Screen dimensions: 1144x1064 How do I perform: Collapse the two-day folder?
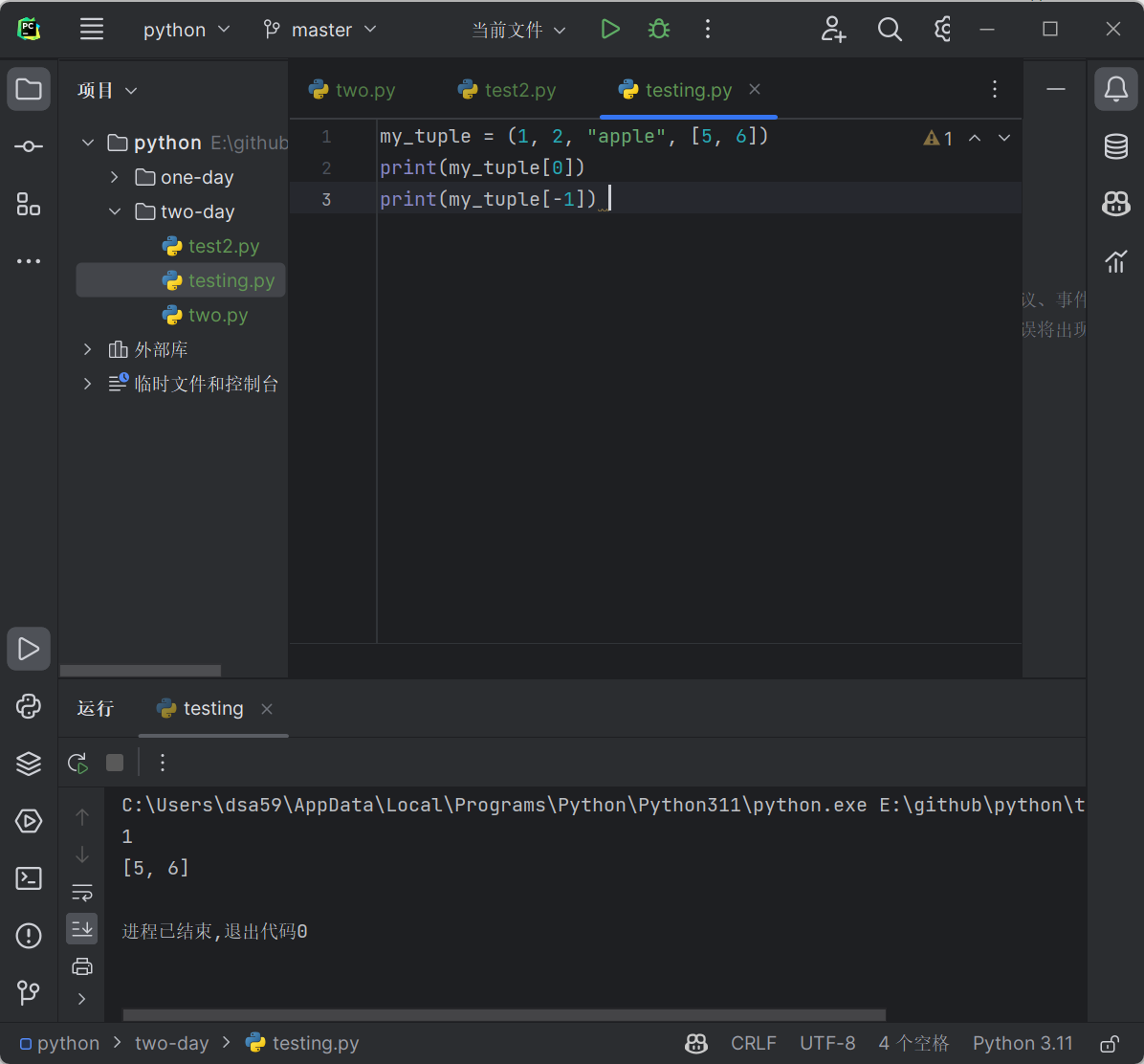[115, 211]
